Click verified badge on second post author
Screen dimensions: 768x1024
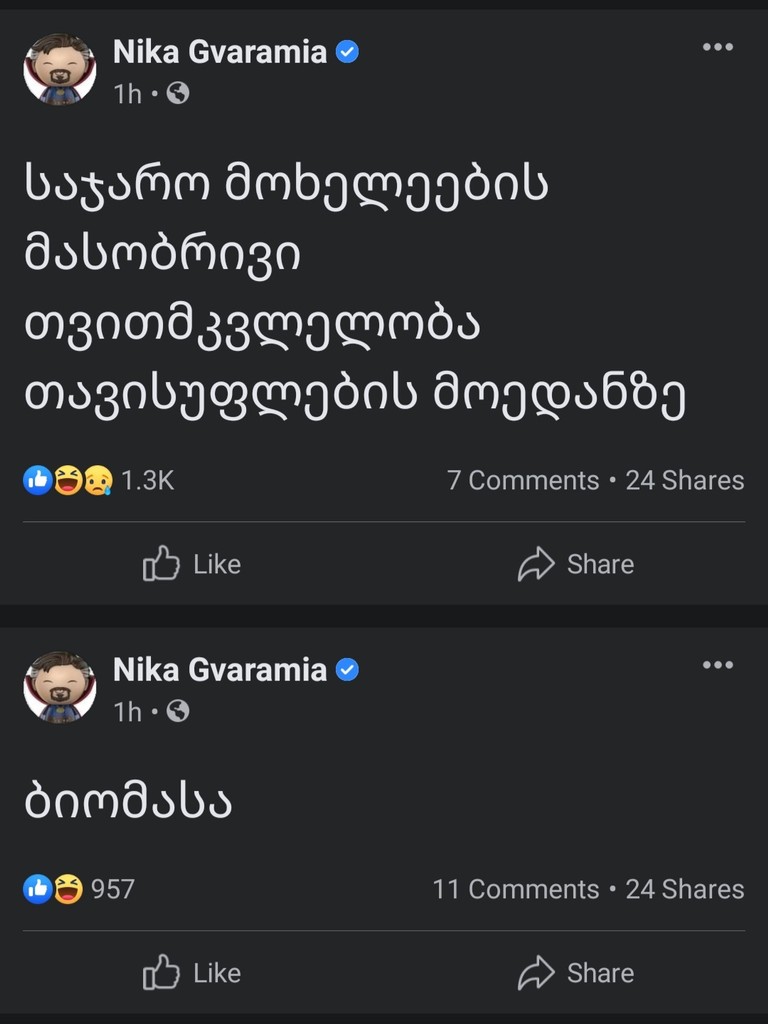pyautogui.click(x=347, y=670)
